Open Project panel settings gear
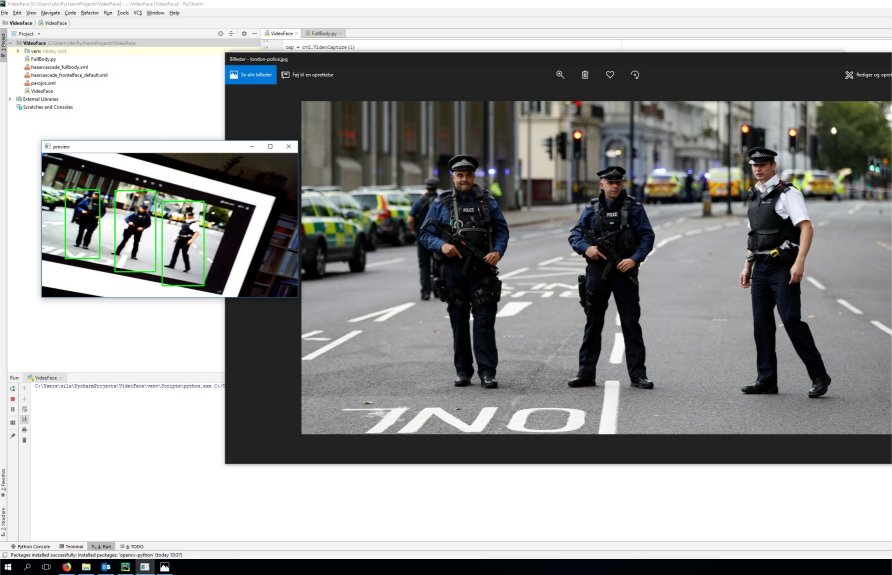This screenshot has width=892, height=575. [x=244, y=34]
